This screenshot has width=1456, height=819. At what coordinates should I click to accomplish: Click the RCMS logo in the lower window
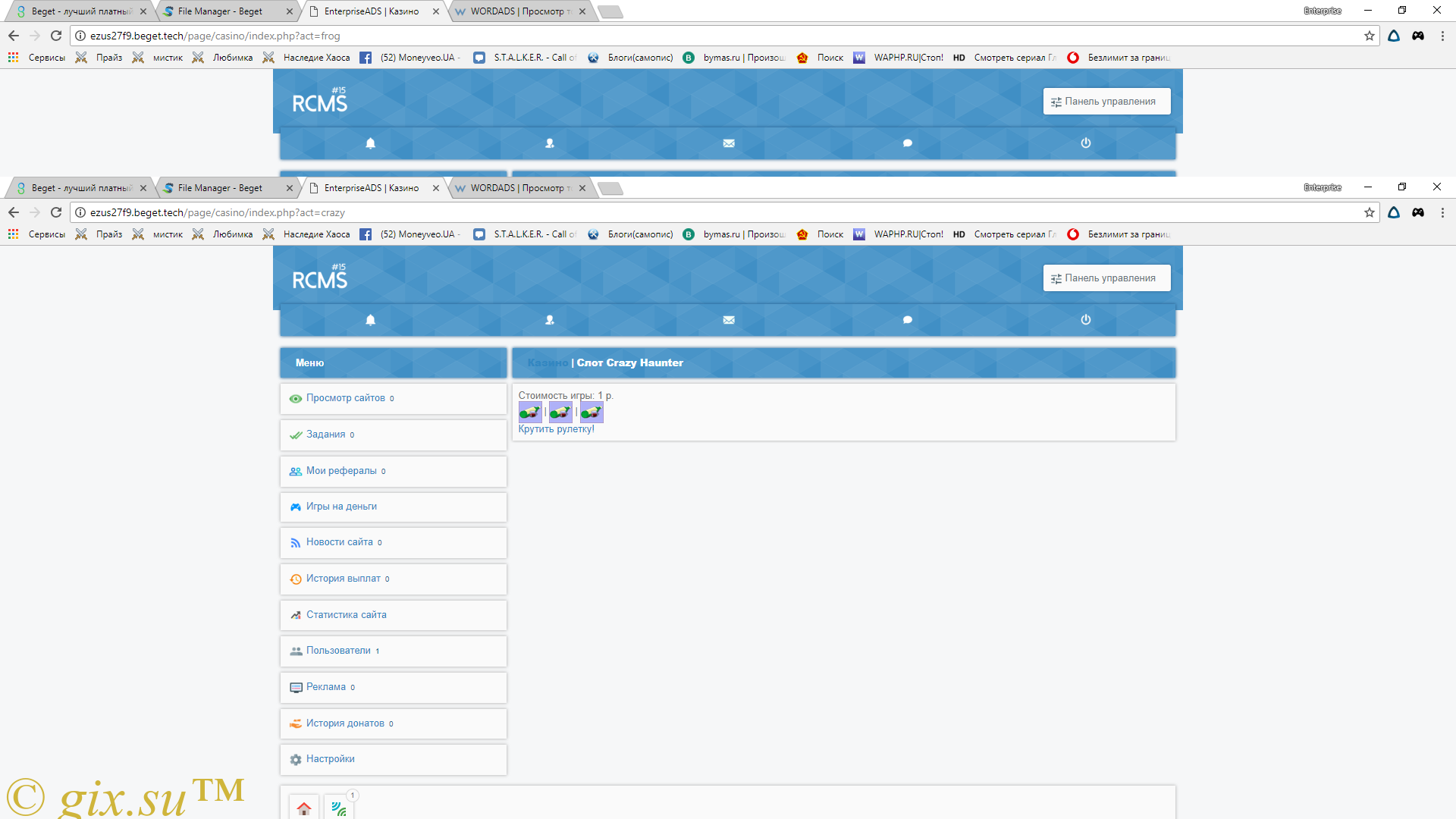[x=319, y=278]
